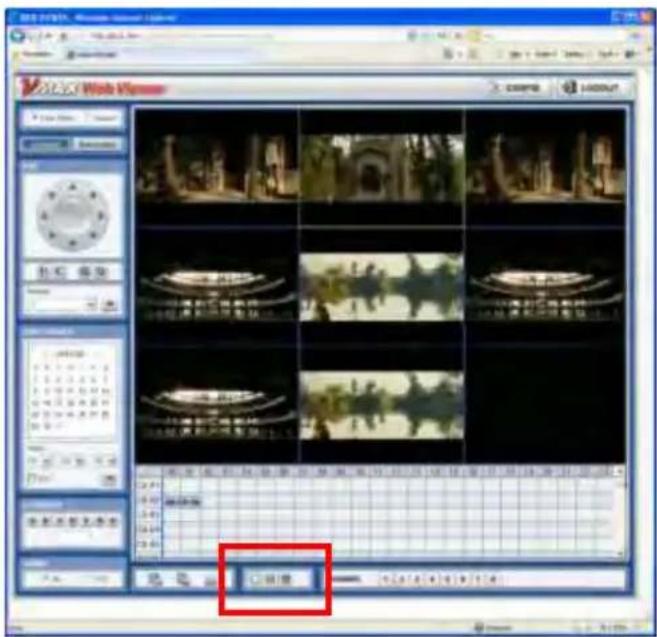This screenshot has height=637, width=657.
Task: Click the first icon in the seven-icon row
Action: 33,521
